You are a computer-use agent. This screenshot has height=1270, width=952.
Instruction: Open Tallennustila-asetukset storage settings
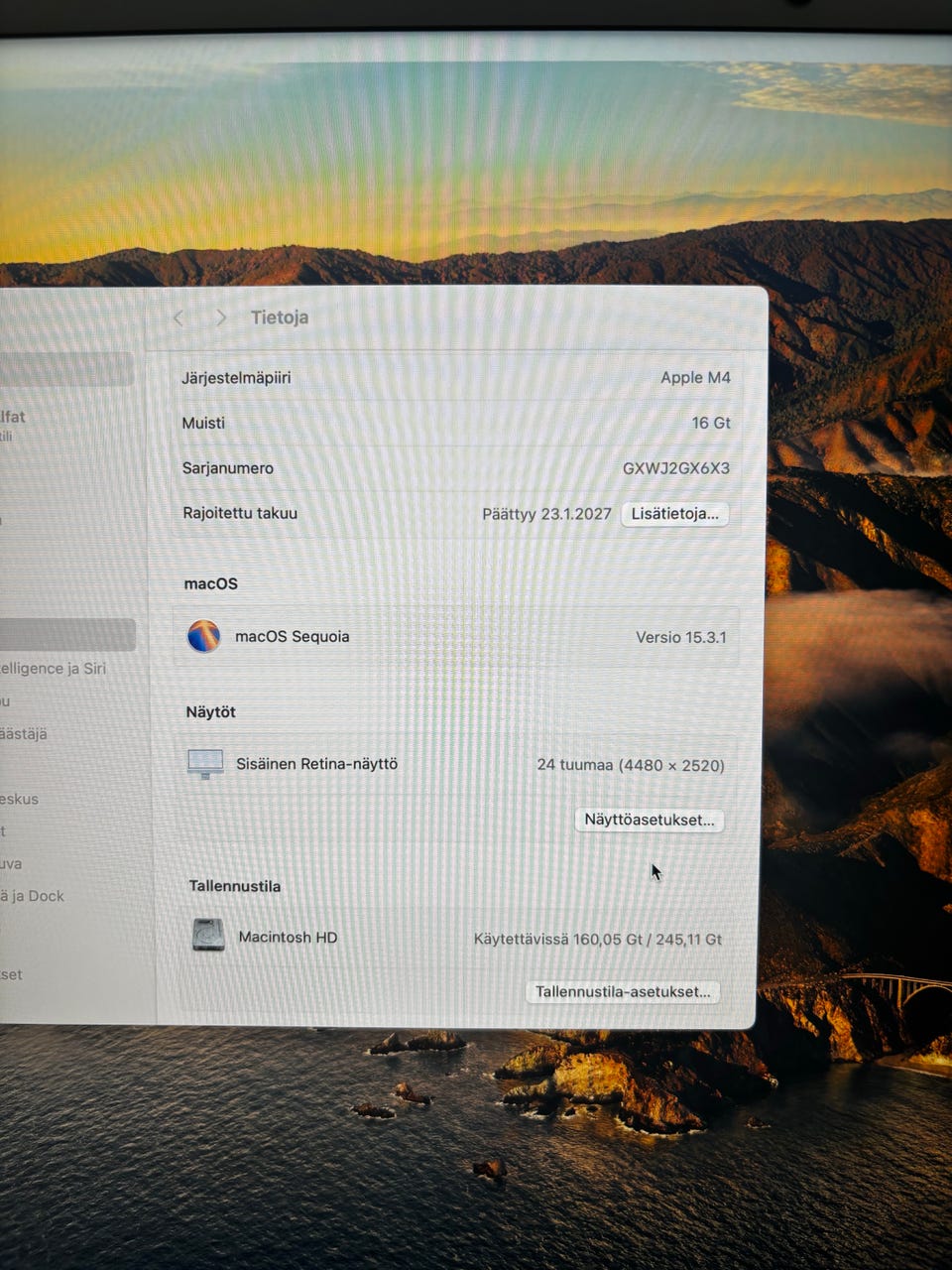[623, 992]
